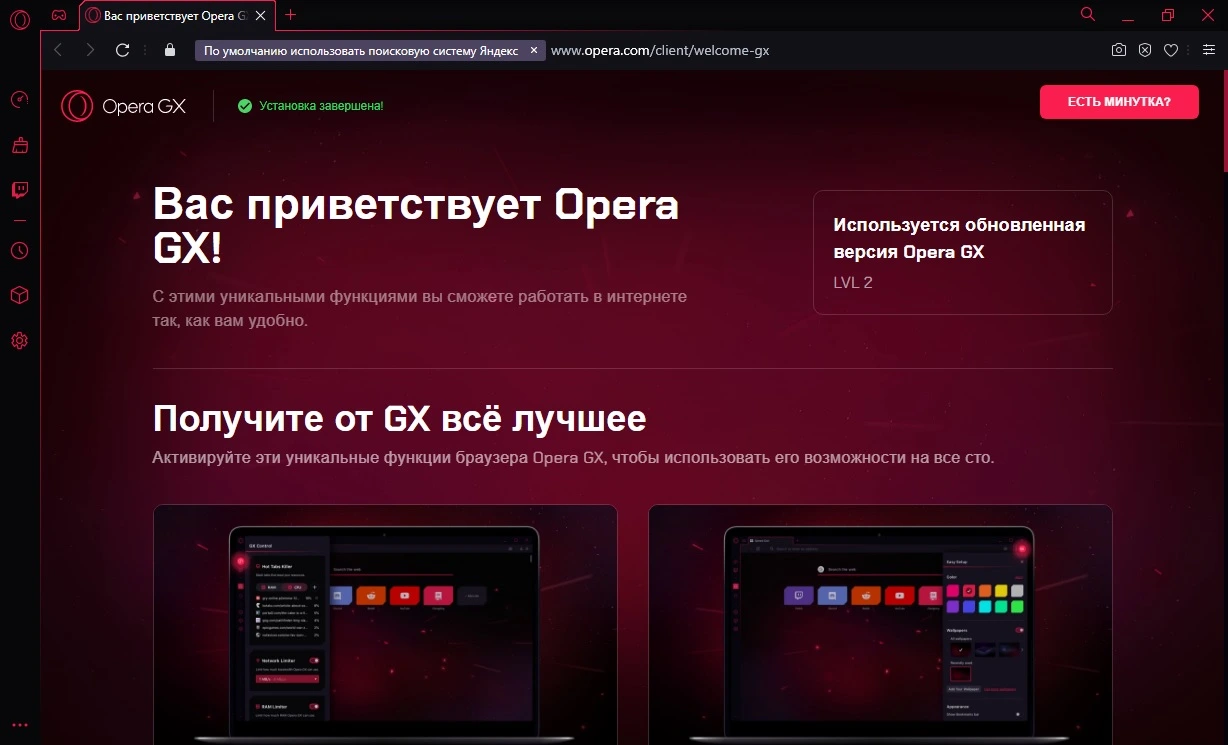This screenshot has width=1228, height=745.
Task: Add page to bookmarks heart icon
Action: pyautogui.click(x=1171, y=50)
